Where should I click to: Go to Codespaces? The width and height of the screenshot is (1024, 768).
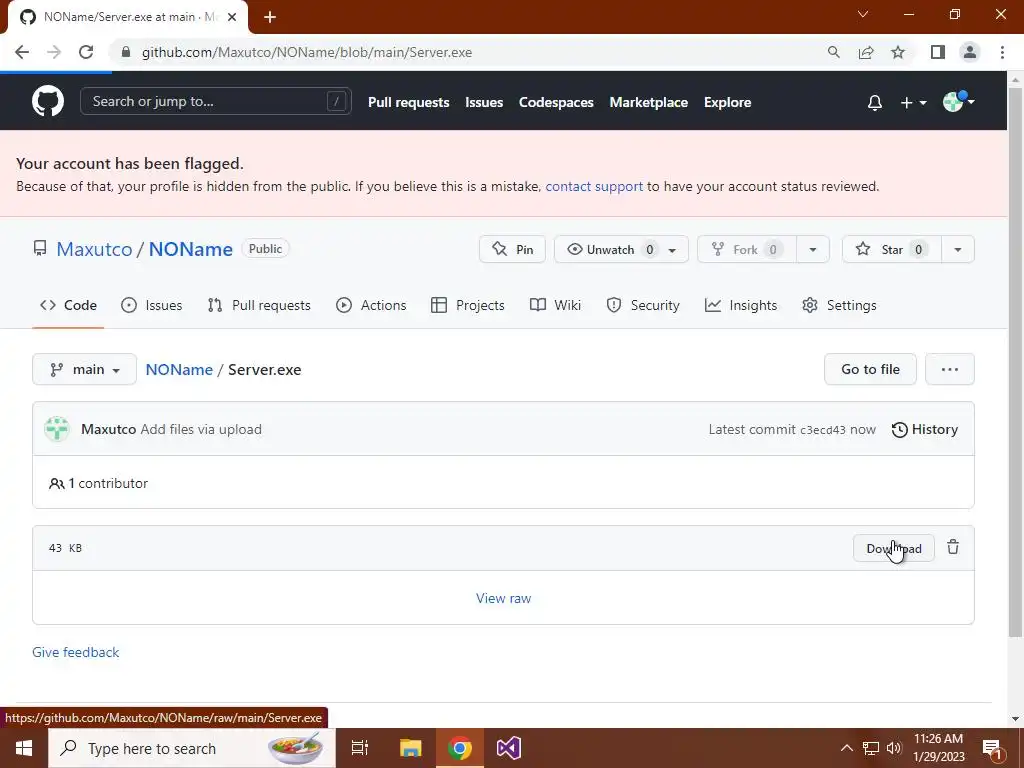556,103
